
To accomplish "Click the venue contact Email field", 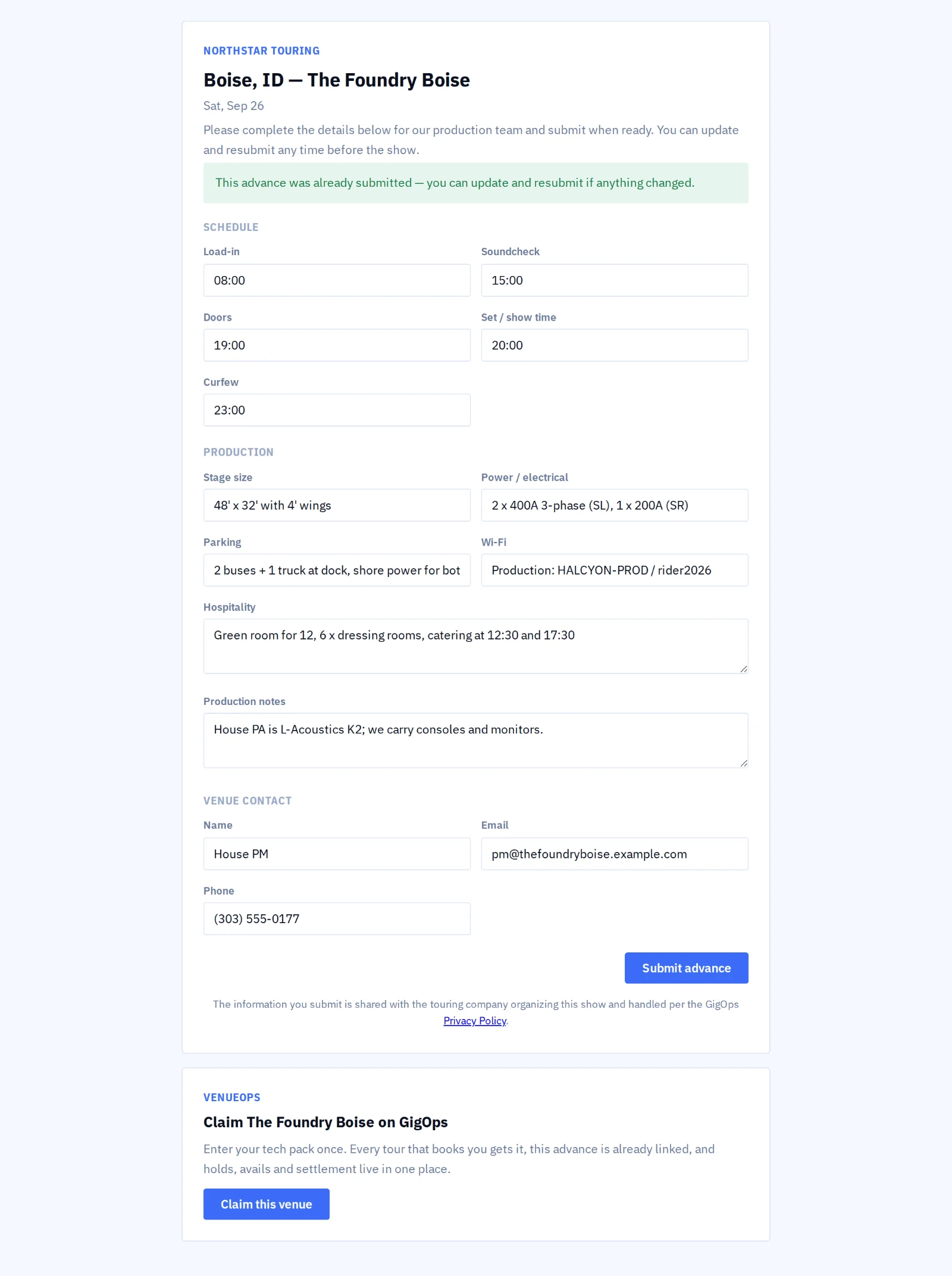I will [615, 854].
